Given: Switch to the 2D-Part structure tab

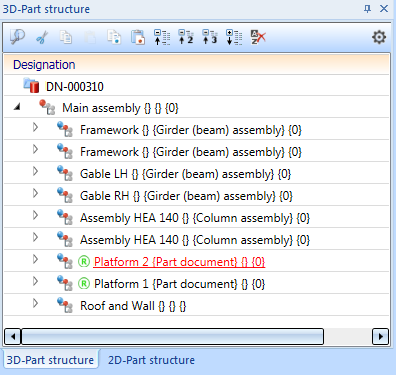Looking at the screenshot, I should click(151, 360).
